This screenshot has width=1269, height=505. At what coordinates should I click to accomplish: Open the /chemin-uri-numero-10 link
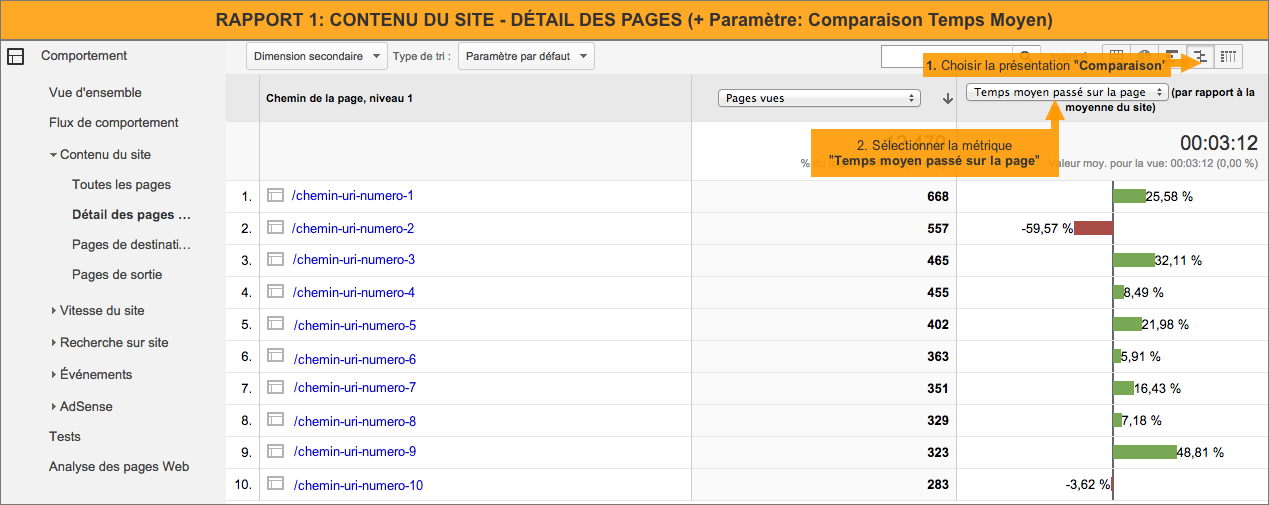tap(357, 486)
